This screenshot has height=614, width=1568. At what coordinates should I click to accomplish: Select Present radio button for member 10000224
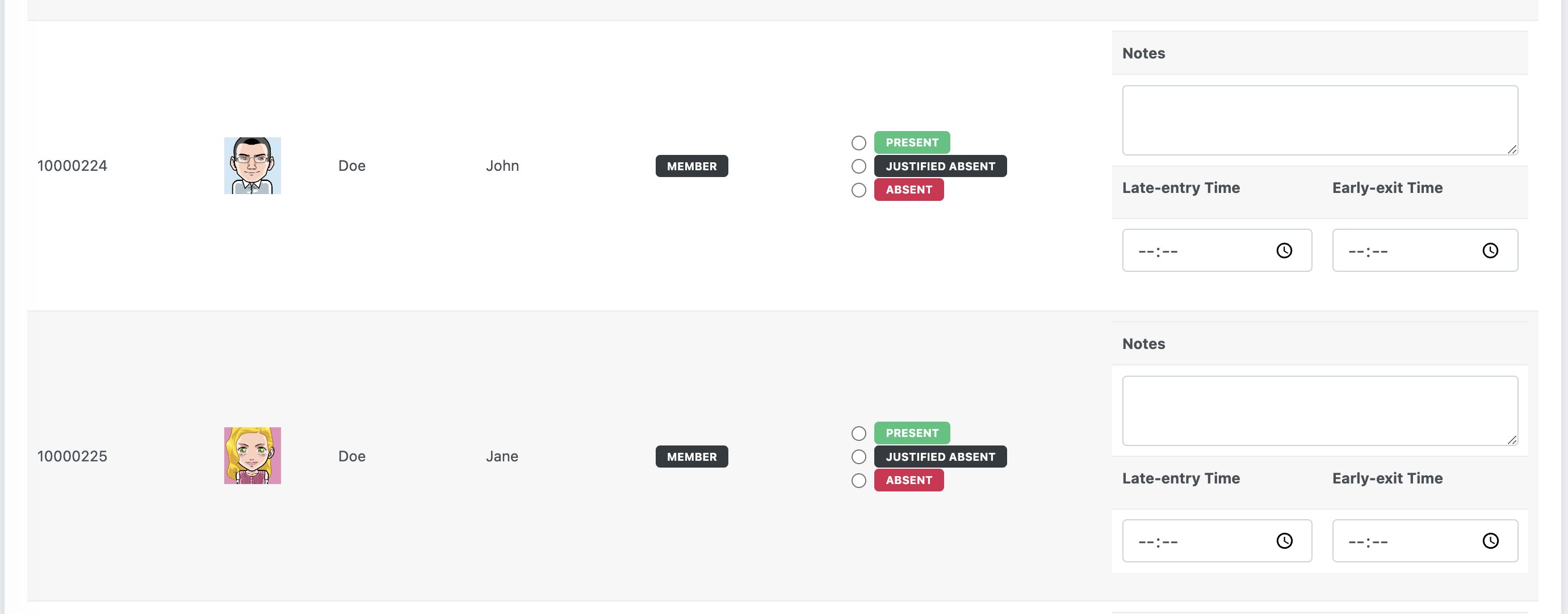tap(858, 142)
